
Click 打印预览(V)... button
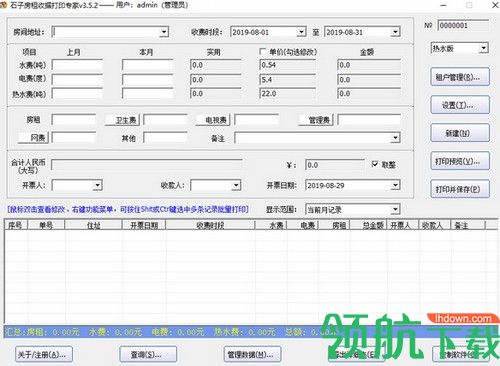[460, 161]
